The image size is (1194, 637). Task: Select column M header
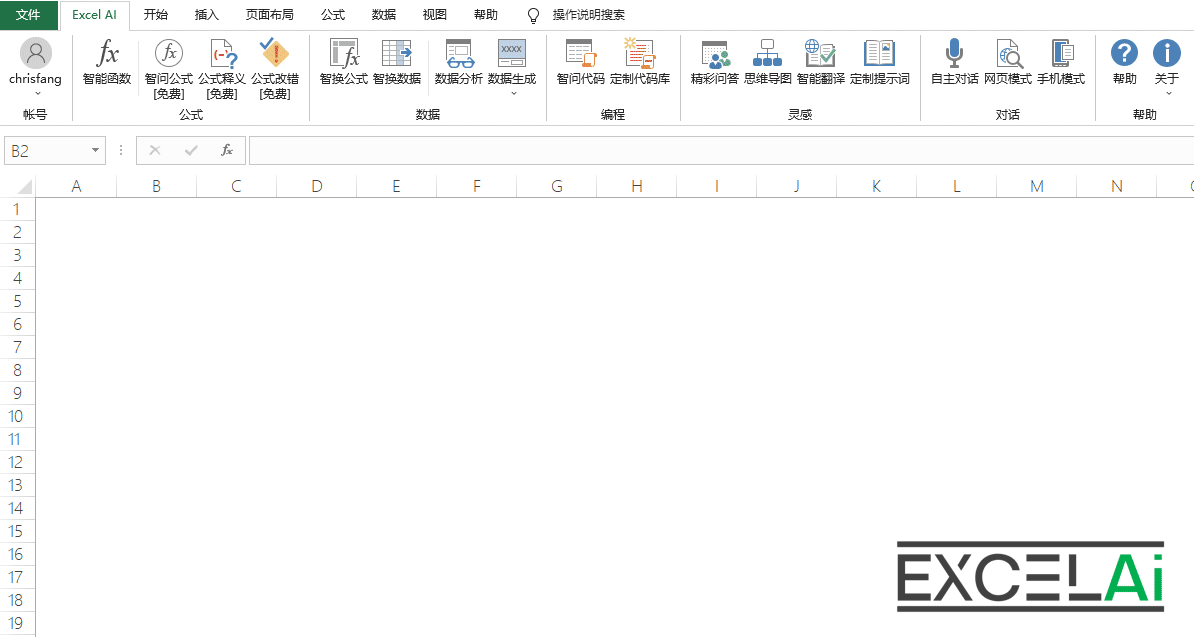click(x=1036, y=186)
